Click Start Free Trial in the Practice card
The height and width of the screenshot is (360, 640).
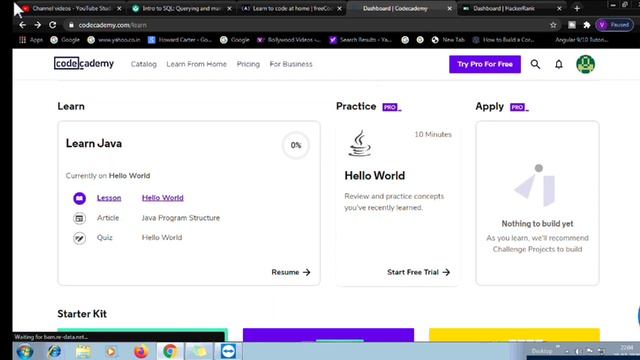click(418, 272)
